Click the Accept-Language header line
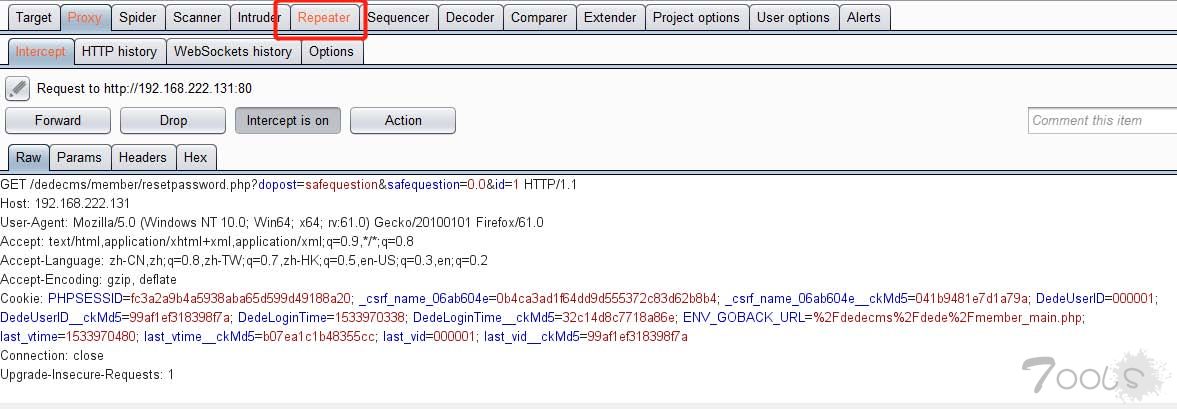1177x409 pixels. (x=244, y=260)
